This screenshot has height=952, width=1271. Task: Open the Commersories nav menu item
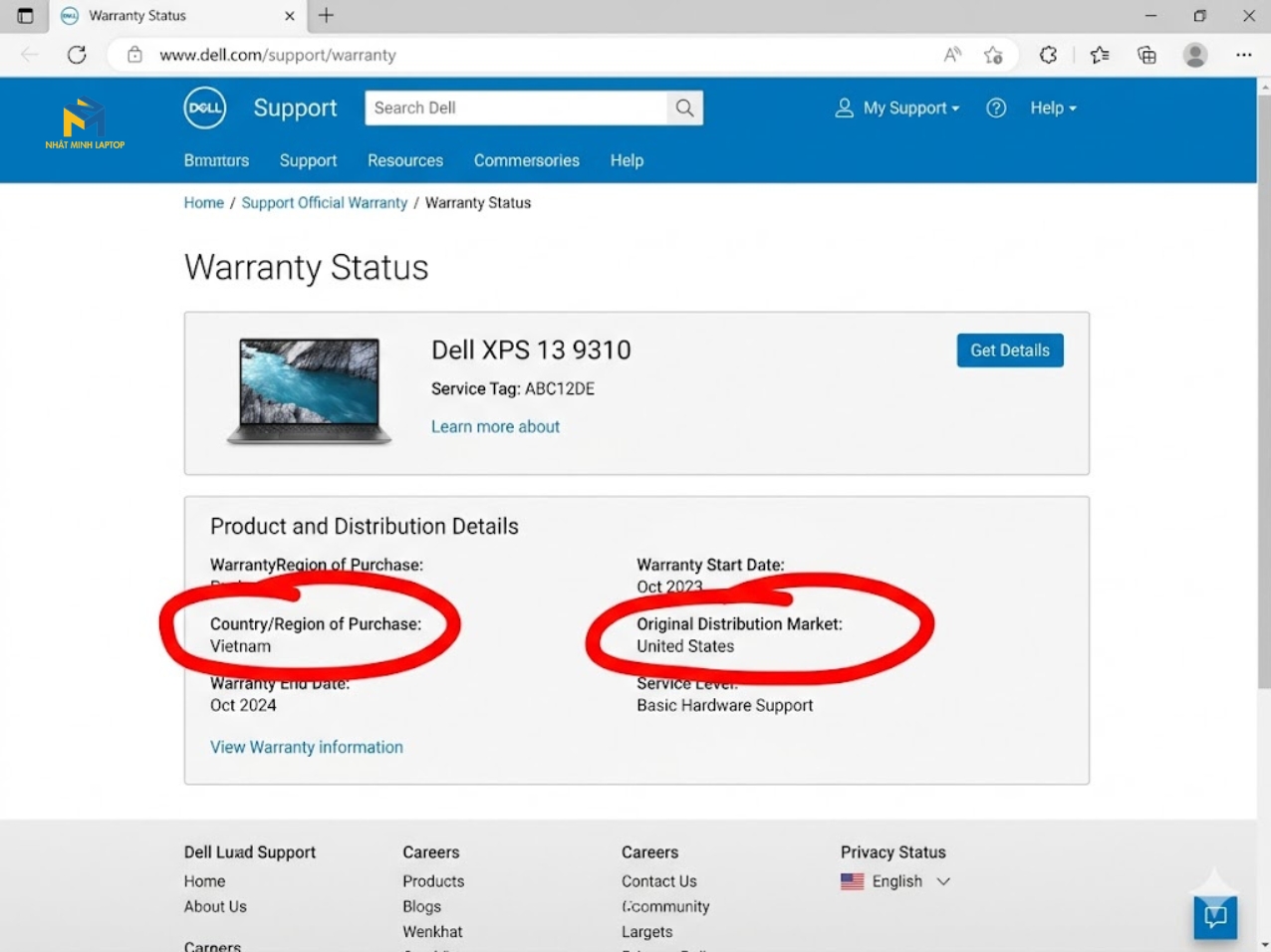[526, 160]
